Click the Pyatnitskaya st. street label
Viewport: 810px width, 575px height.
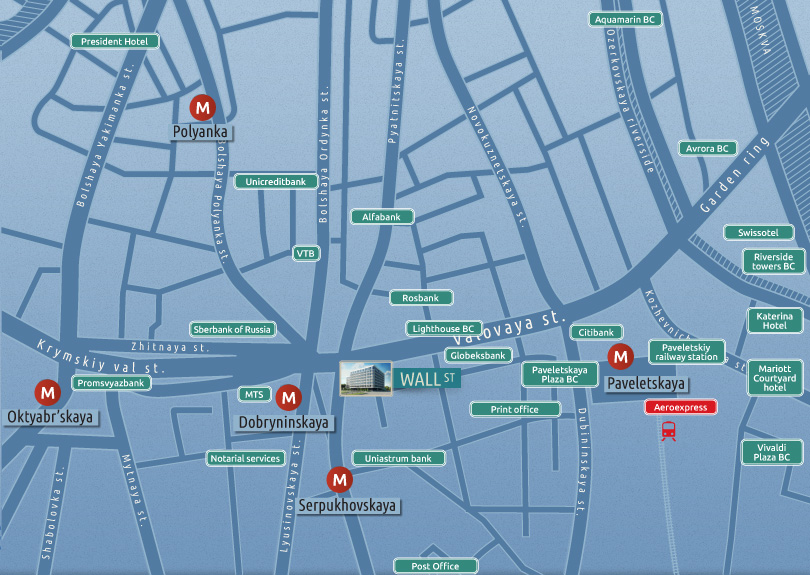pos(396,92)
